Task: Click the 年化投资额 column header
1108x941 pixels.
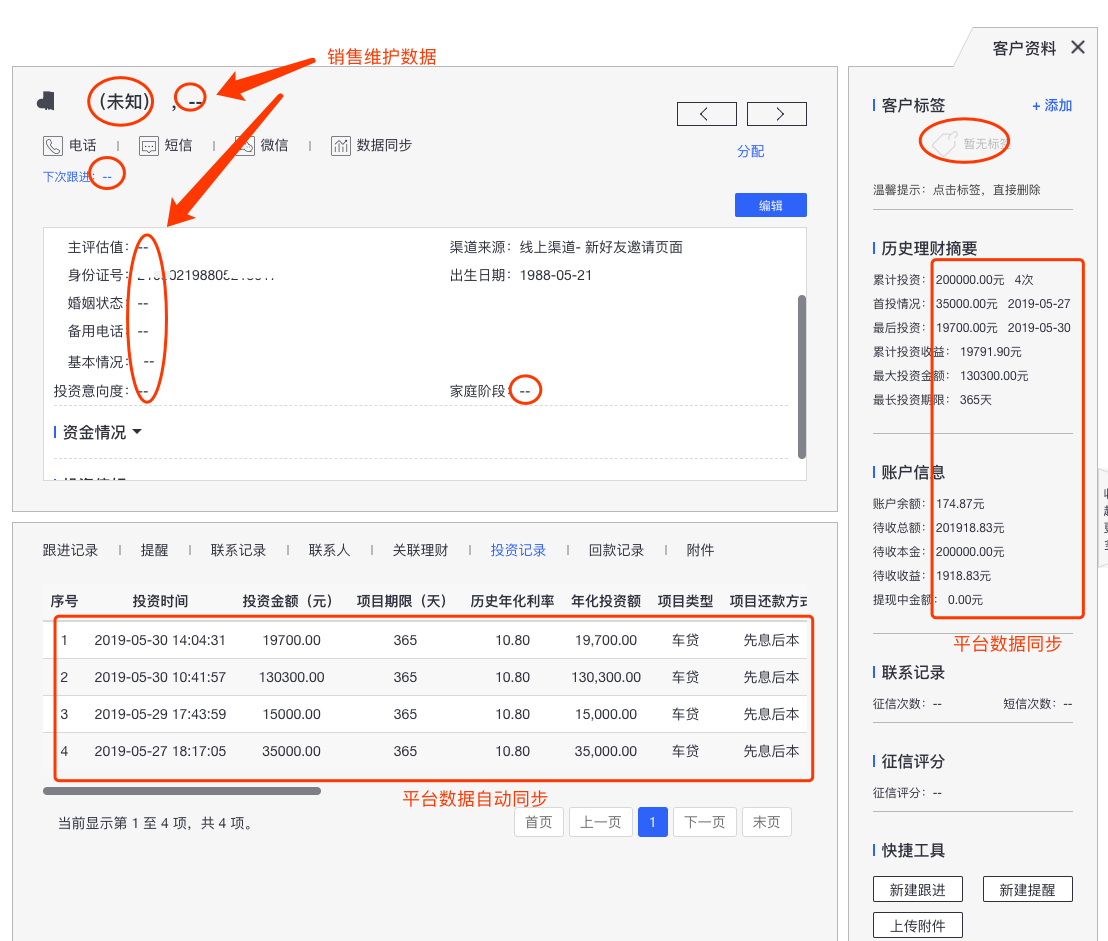Action: pyautogui.click(x=606, y=601)
